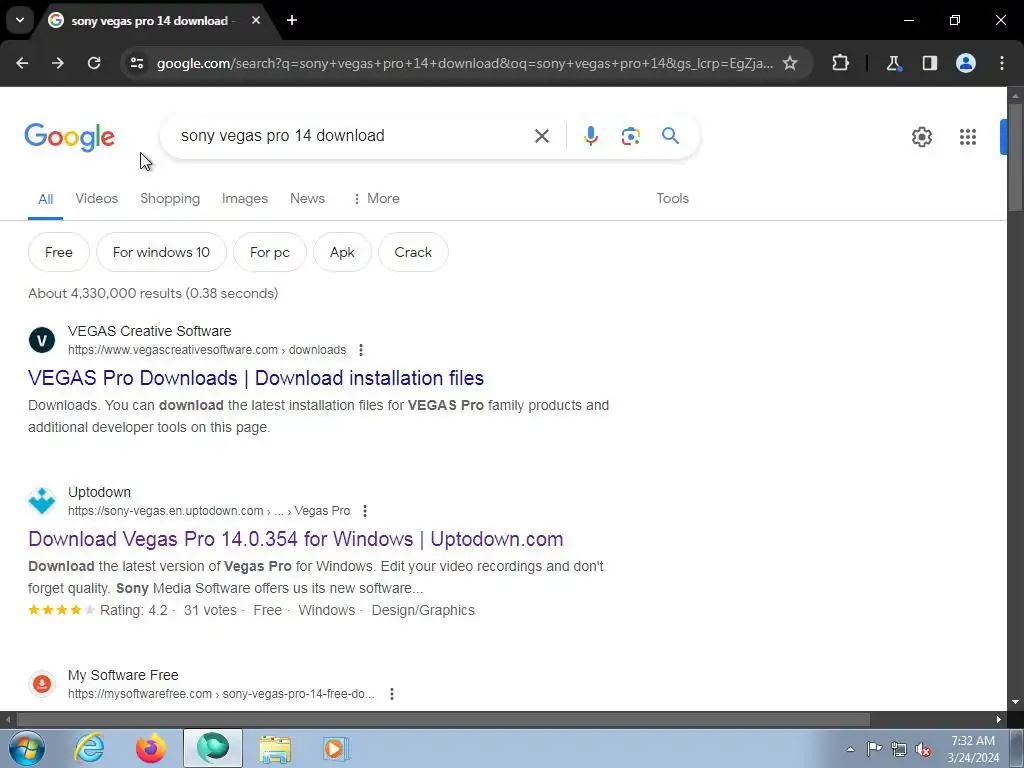Viewport: 1024px width, 768px height.
Task: Click the scroll right arrow
Action: (x=999, y=720)
